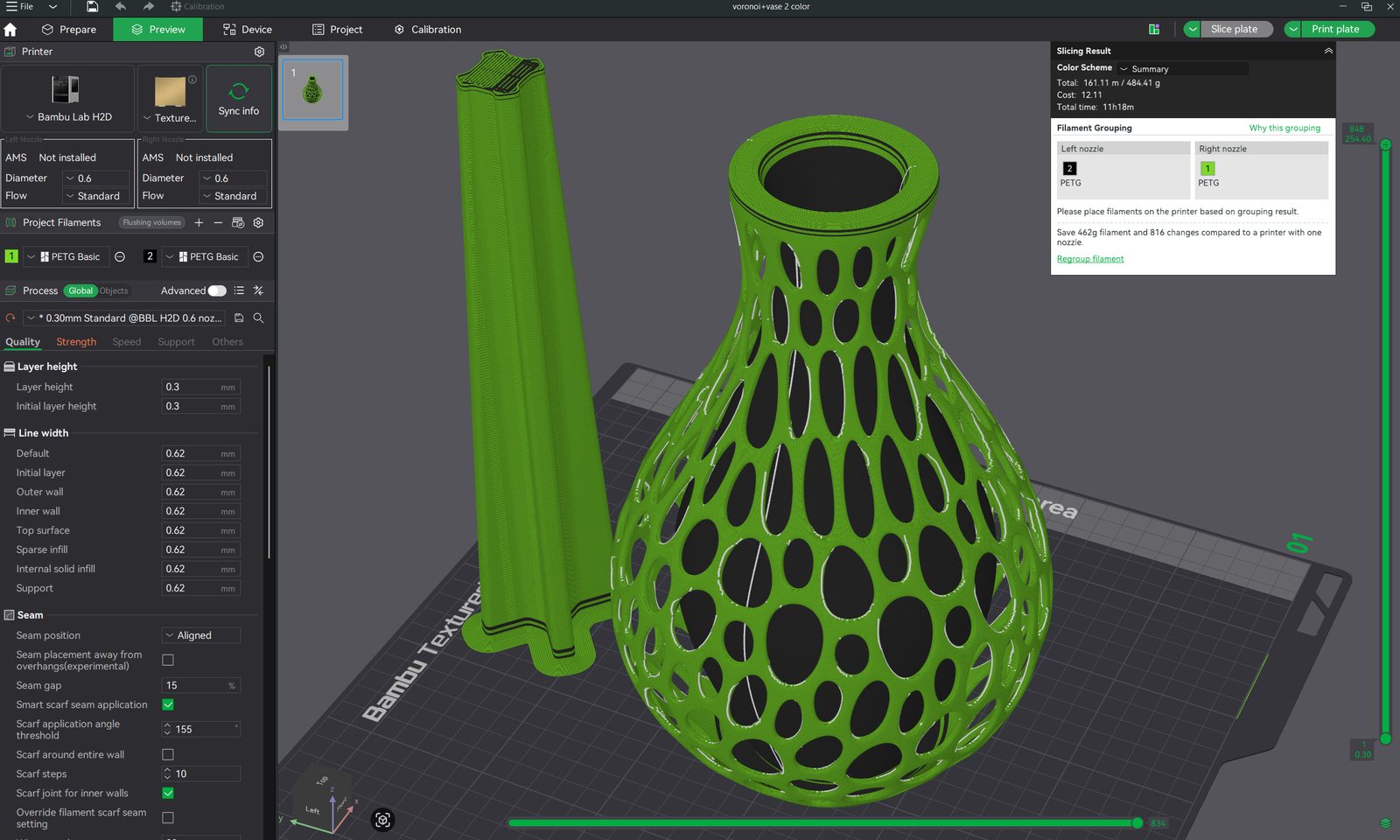Viewport: 1400px width, 840px height.
Task: Follow the Regroup filament link
Action: (x=1090, y=259)
